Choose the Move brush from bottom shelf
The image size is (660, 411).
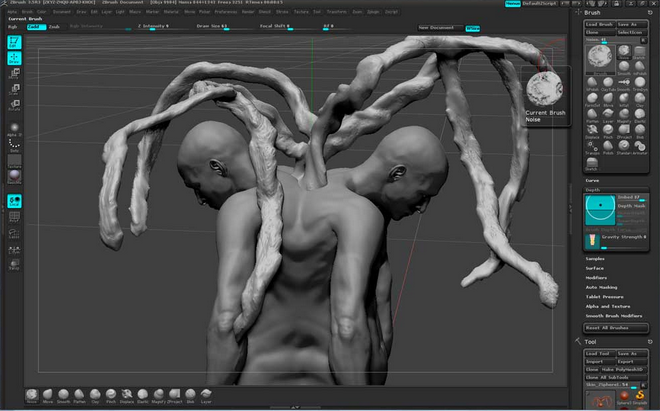(x=48, y=396)
